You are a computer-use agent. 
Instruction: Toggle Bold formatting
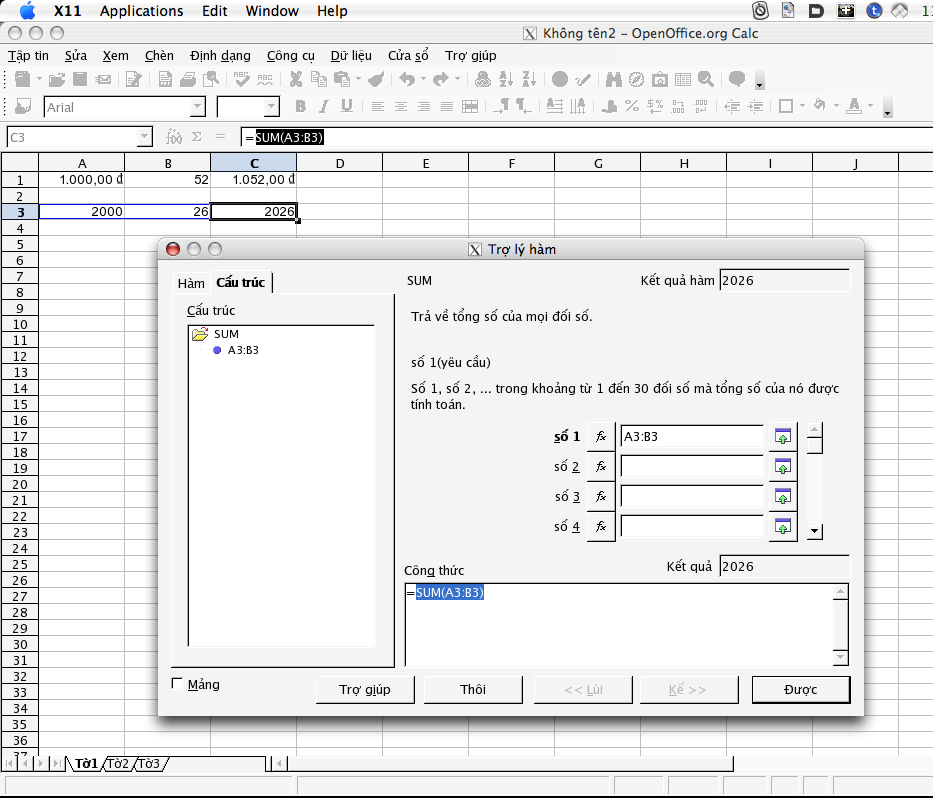(300, 107)
